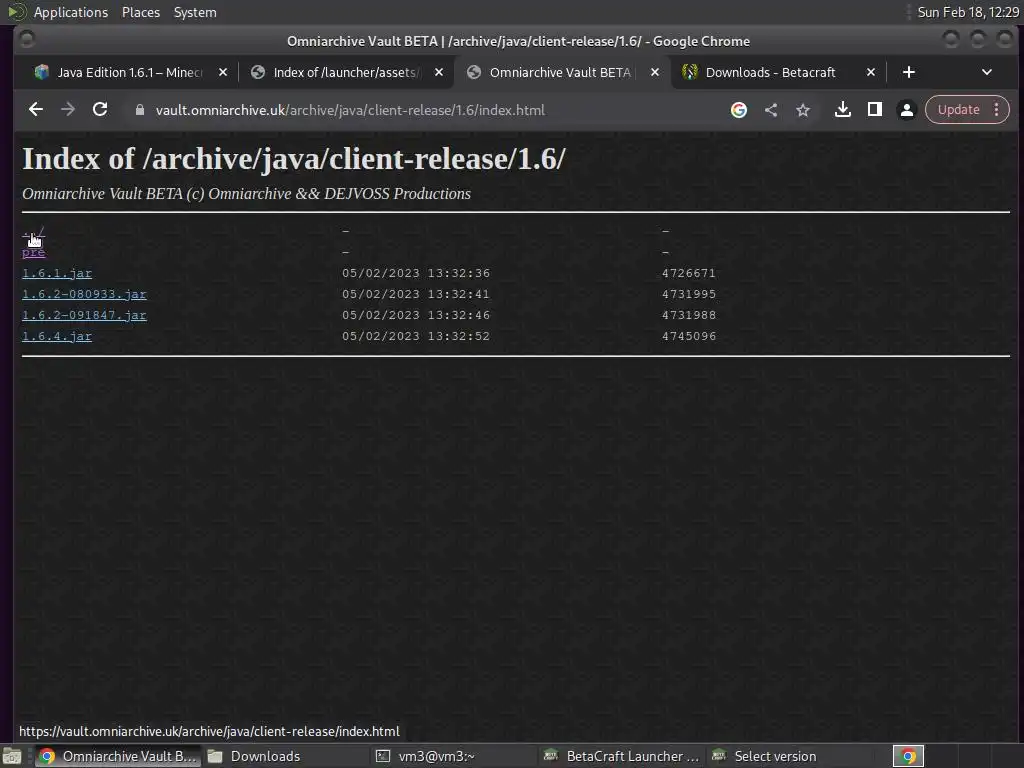Click the show desktop icon in taskbar
This screenshot has width=1024, height=768.
pos(12,756)
